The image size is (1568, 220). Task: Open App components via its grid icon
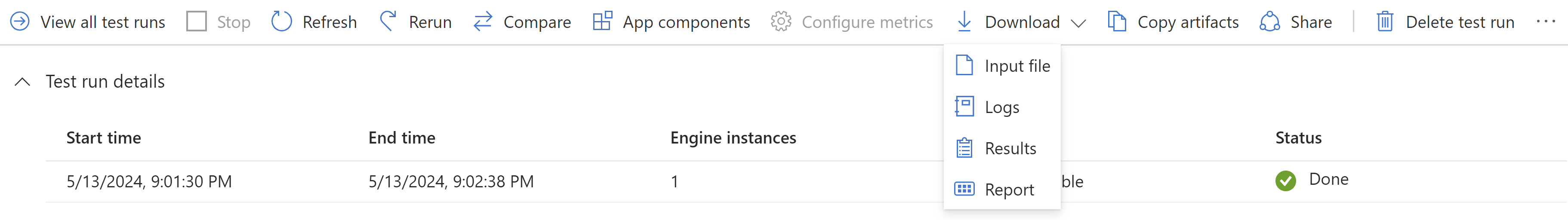click(602, 22)
